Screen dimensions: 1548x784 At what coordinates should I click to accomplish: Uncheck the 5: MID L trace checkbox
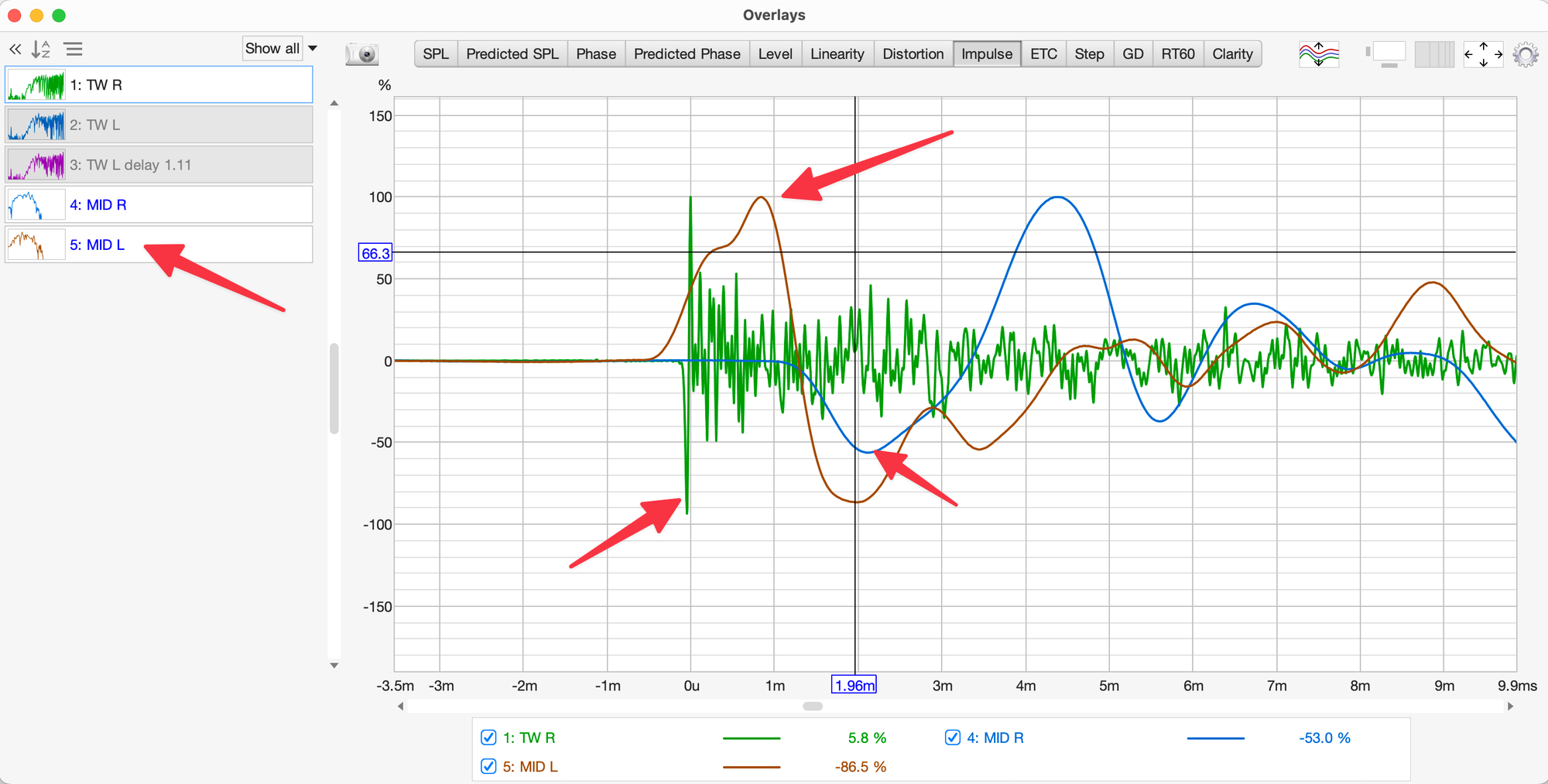[488, 766]
